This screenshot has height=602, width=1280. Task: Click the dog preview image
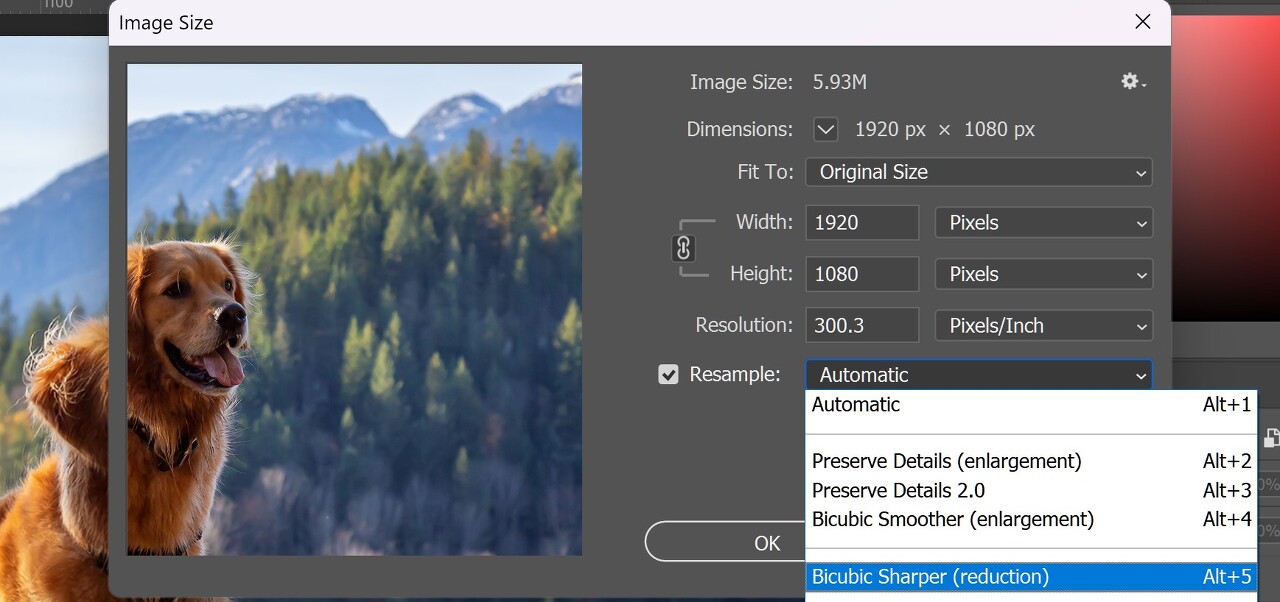(x=354, y=310)
